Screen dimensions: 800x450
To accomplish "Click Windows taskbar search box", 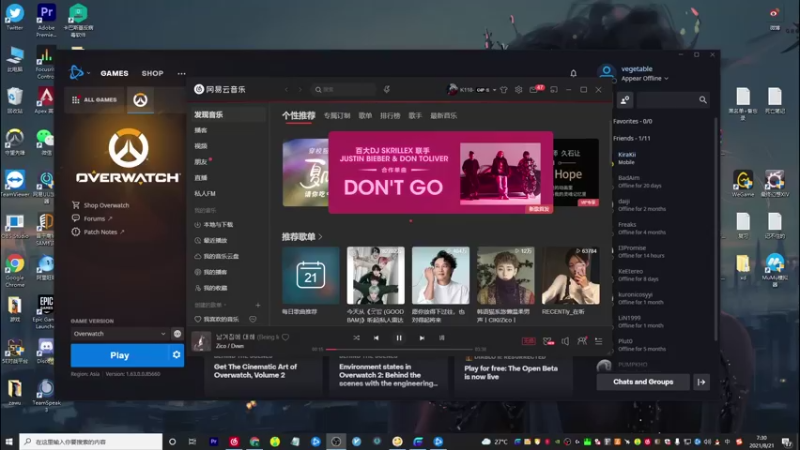I will tap(91, 441).
